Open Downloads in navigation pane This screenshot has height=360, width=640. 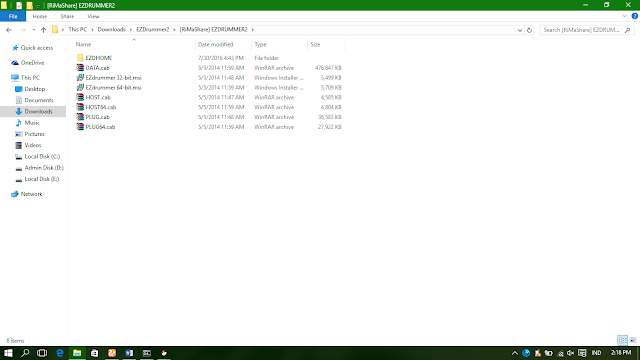tap(38, 111)
